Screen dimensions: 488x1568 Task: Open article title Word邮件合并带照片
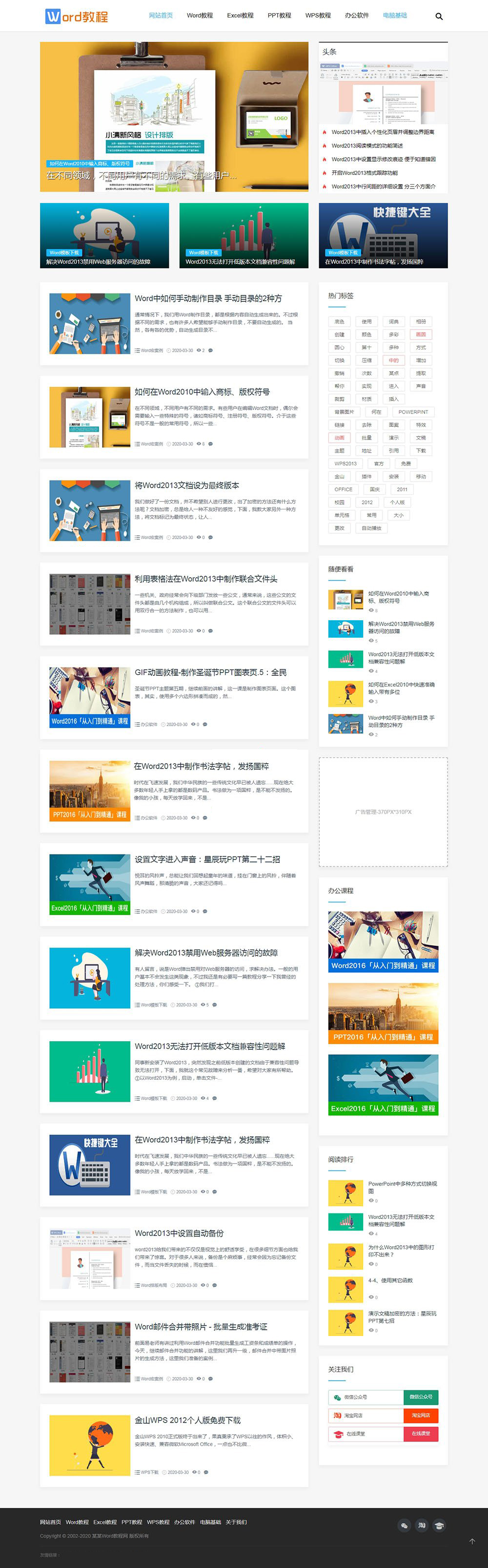(201, 1326)
